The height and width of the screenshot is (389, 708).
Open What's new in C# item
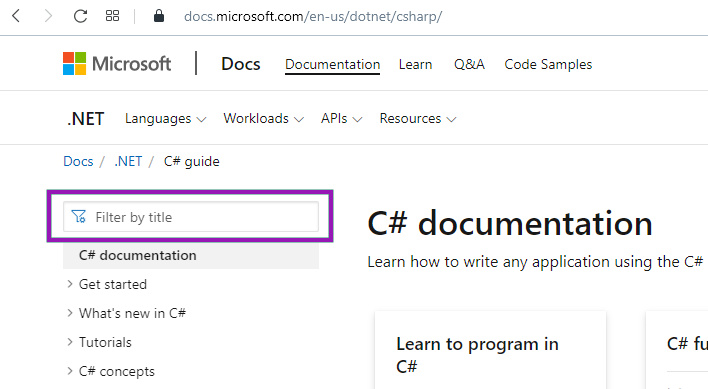tap(132, 313)
